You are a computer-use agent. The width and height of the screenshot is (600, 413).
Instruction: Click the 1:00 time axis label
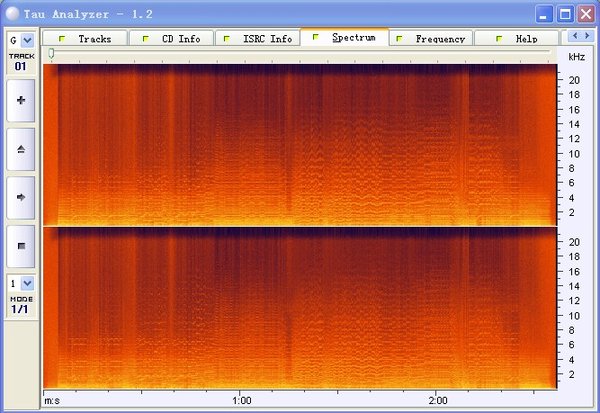point(242,401)
